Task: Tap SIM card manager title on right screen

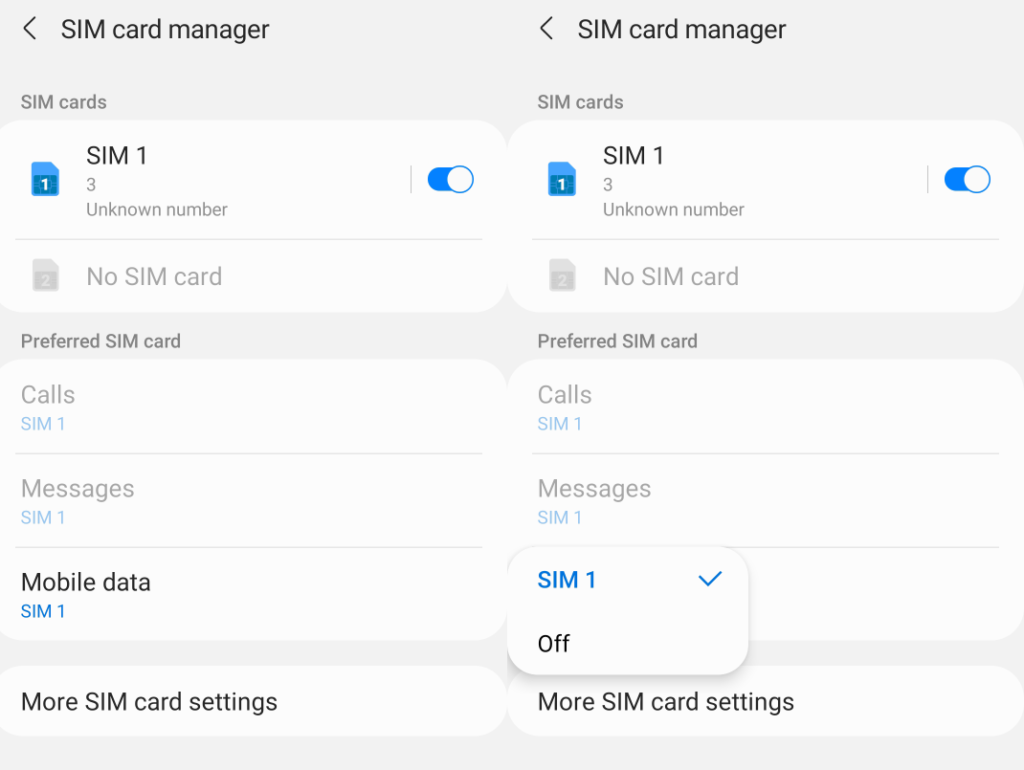Action: point(681,29)
